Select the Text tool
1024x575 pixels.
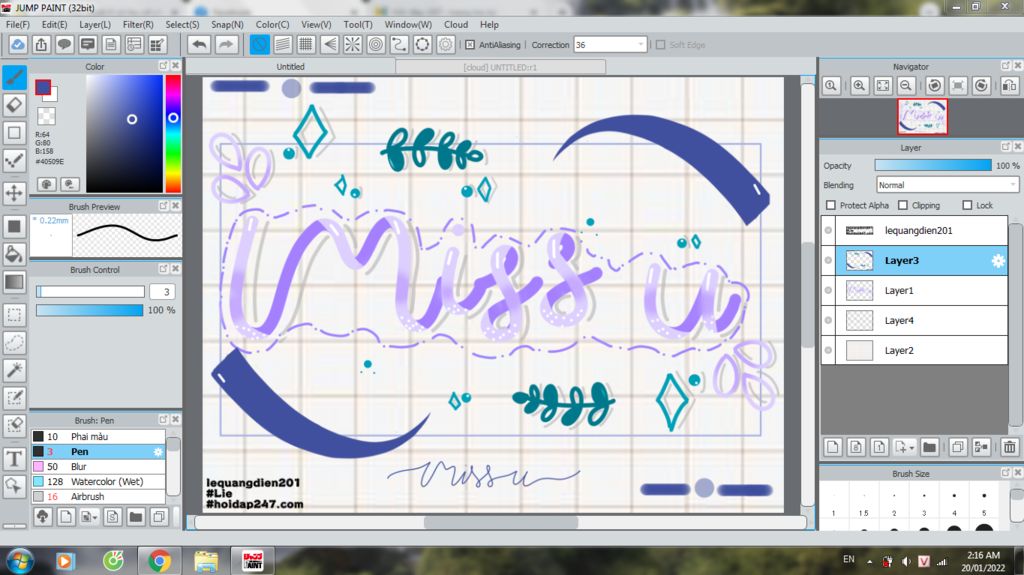(x=14, y=459)
